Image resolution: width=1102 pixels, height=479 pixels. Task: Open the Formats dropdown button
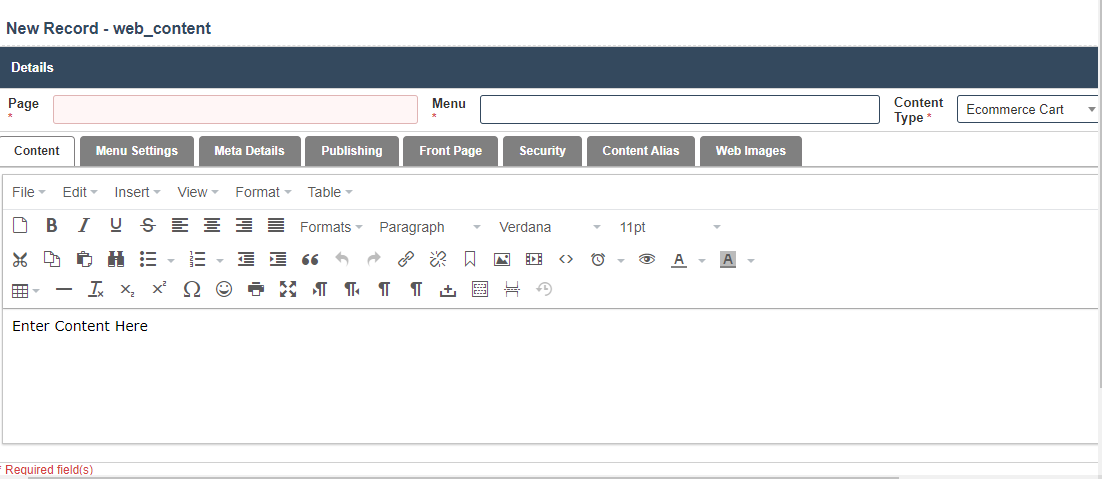point(331,227)
